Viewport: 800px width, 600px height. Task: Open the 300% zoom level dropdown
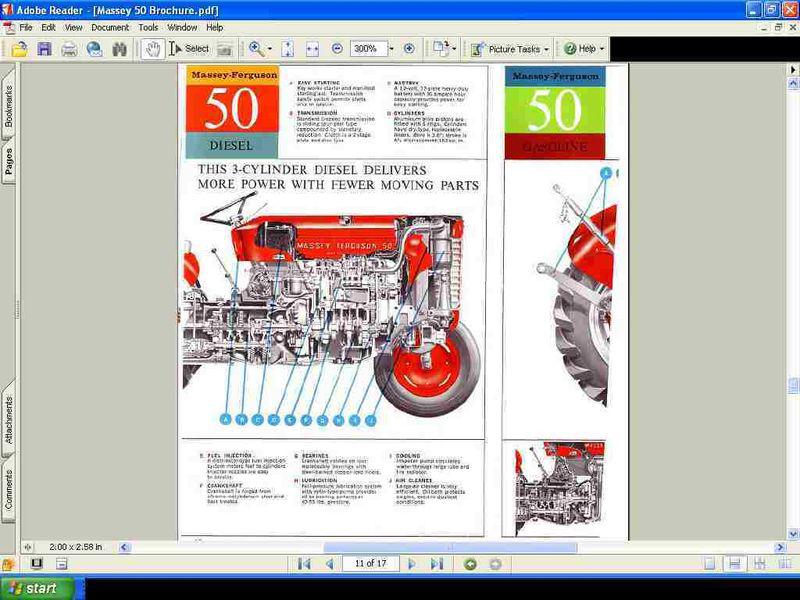(391, 48)
